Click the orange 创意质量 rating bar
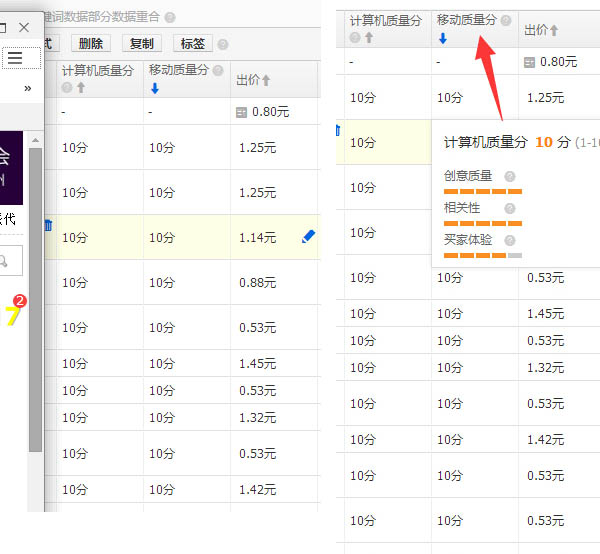This screenshot has width=600, height=554. (483, 191)
